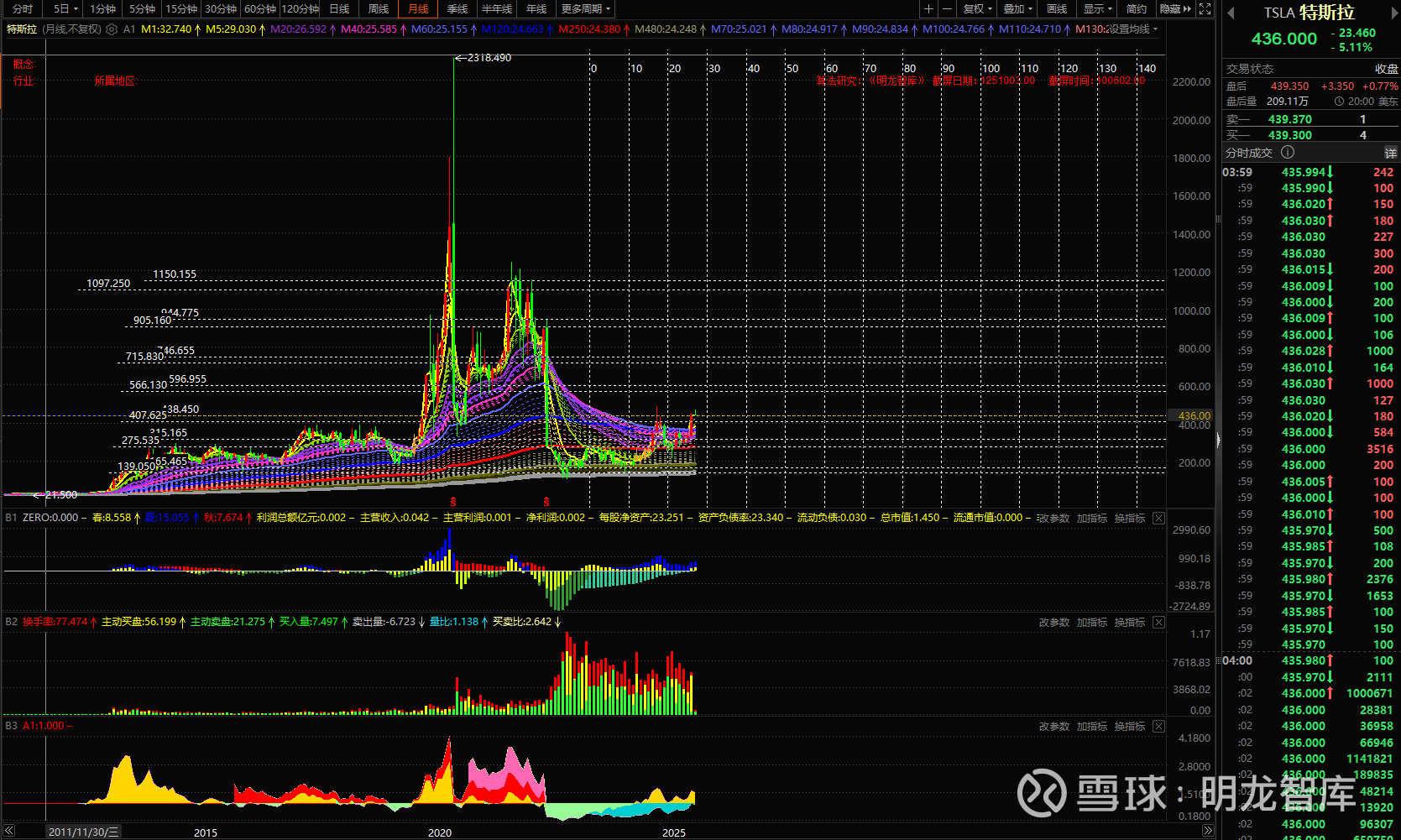This screenshot has width=1401, height=840.
Task: Enter fullscreen chart mode
Action: point(1205,9)
